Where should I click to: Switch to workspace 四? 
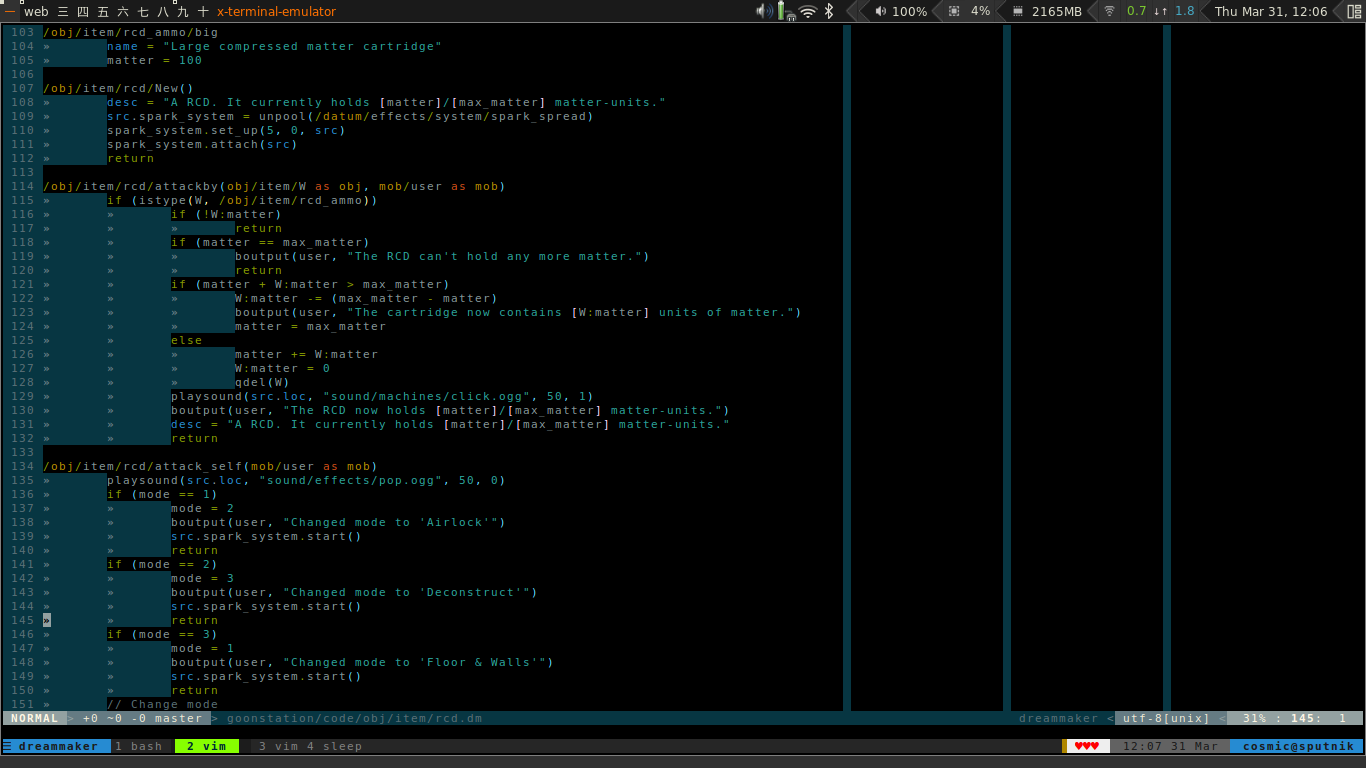[83, 11]
